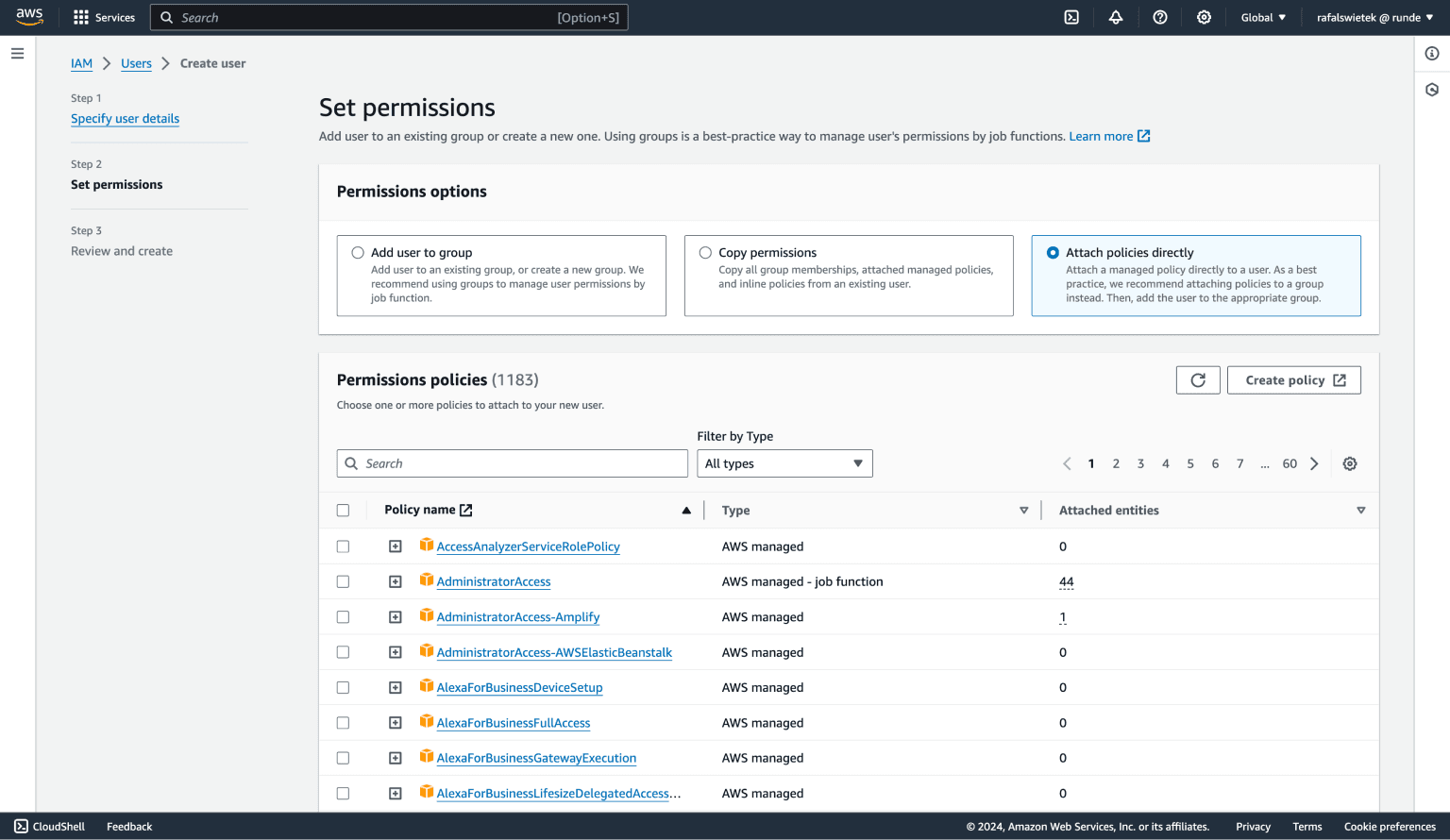The width and height of the screenshot is (1450, 840).
Task: Open the AWS help menu
Action: pyautogui.click(x=1159, y=17)
